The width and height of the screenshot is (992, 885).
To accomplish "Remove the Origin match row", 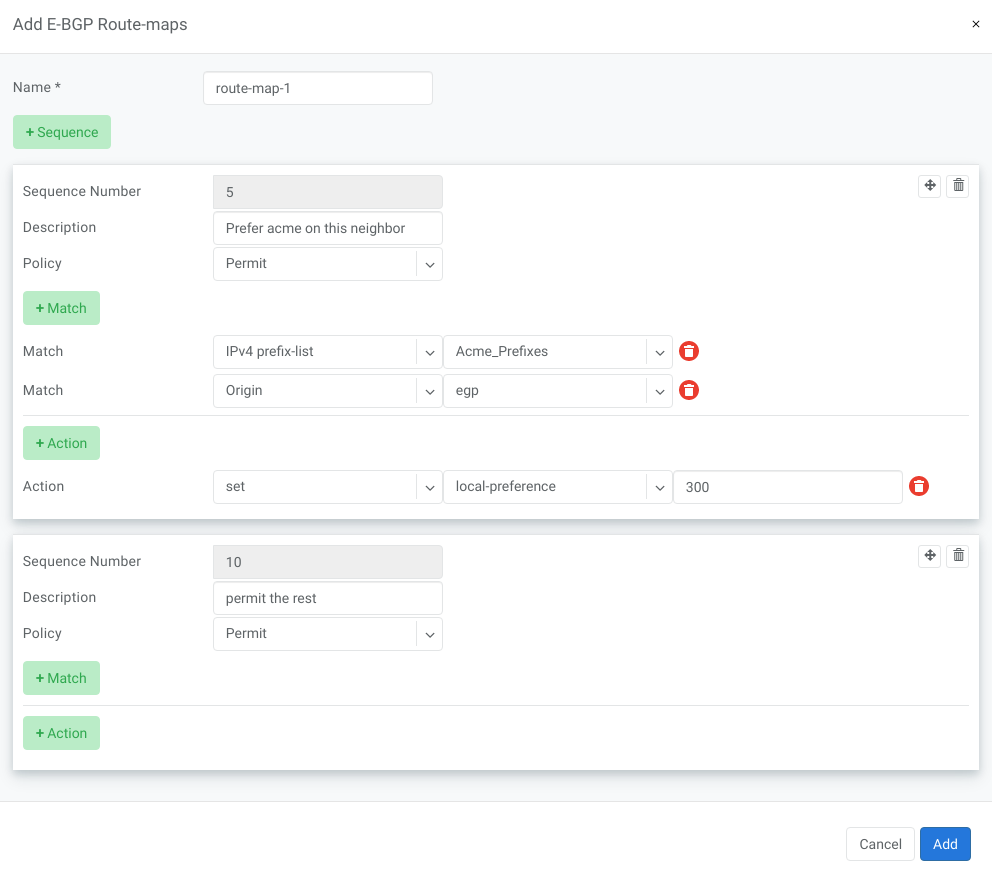I will (689, 390).
